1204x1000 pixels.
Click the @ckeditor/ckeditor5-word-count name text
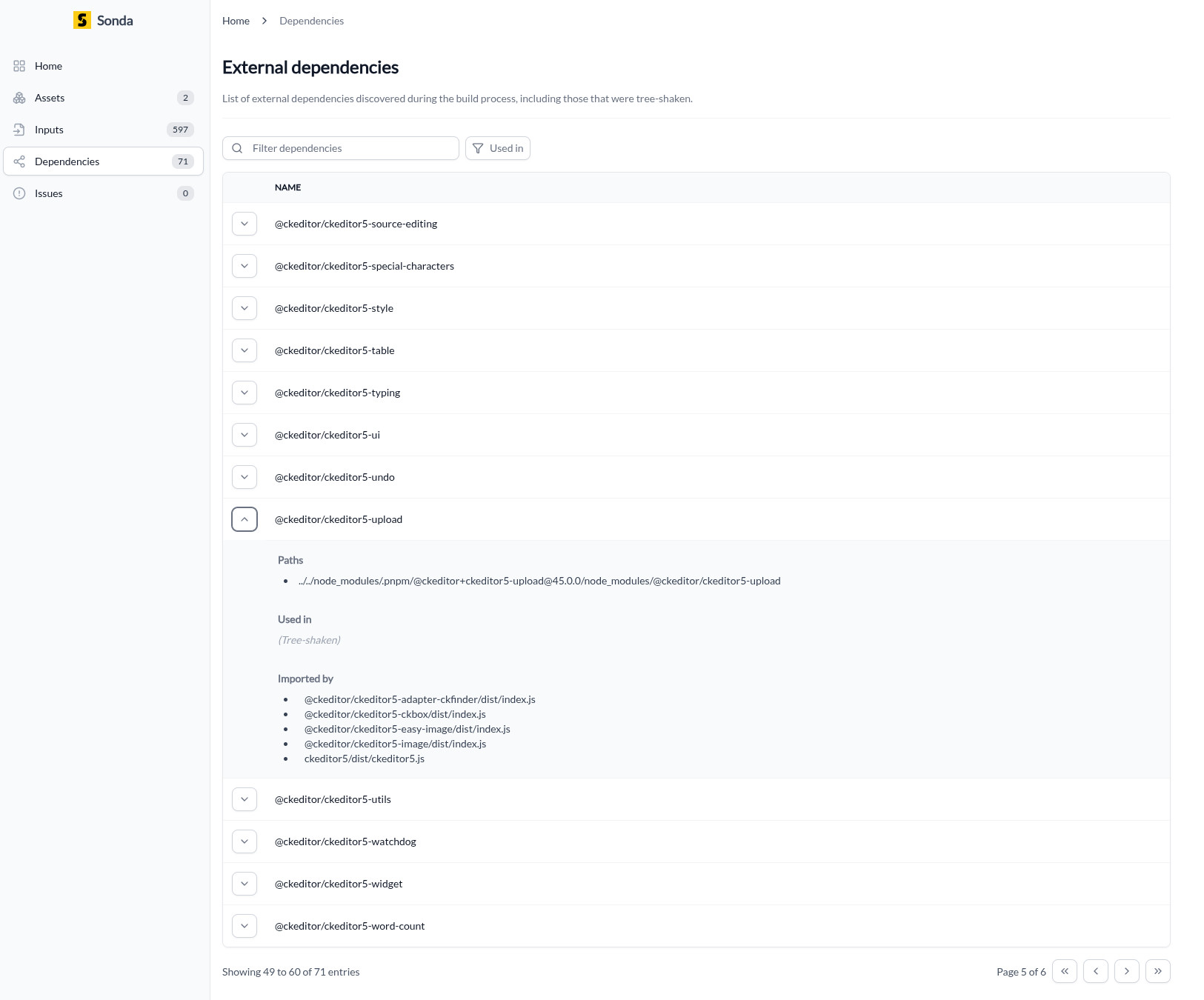tap(350, 926)
